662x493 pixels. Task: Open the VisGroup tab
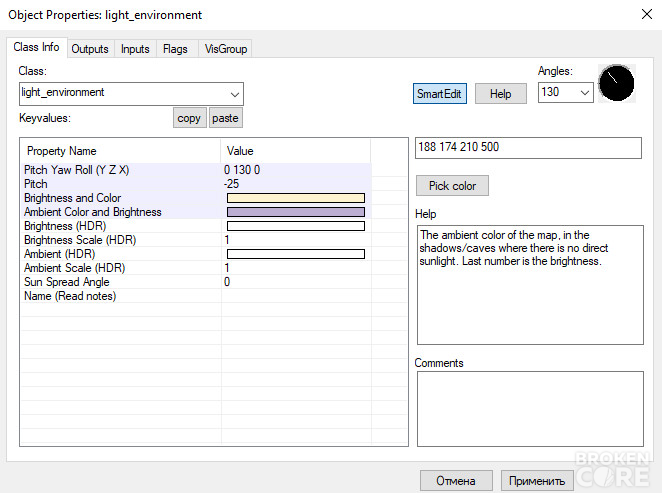pyautogui.click(x=226, y=49)
